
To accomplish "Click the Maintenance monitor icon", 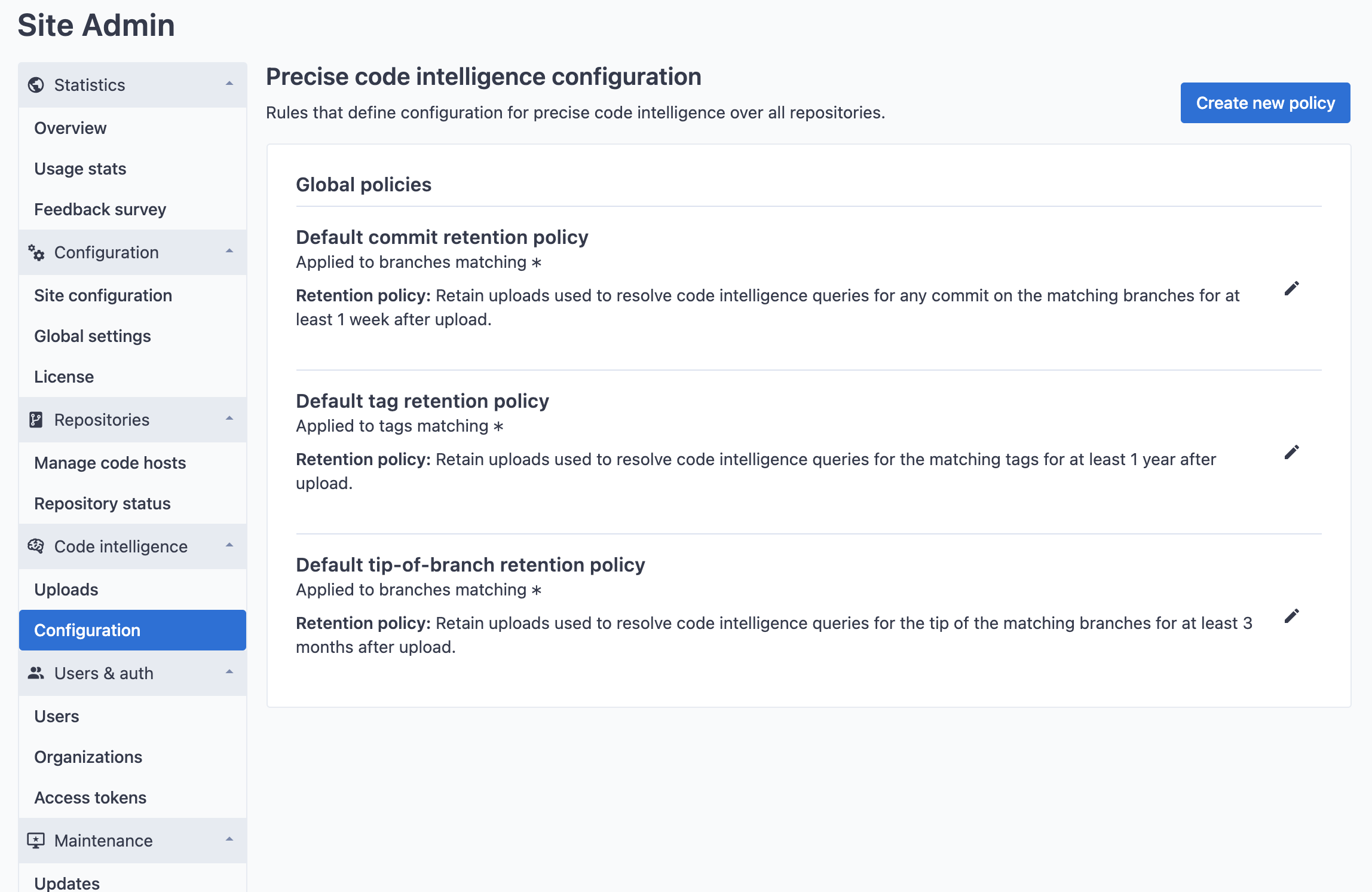I will point(36,840).
